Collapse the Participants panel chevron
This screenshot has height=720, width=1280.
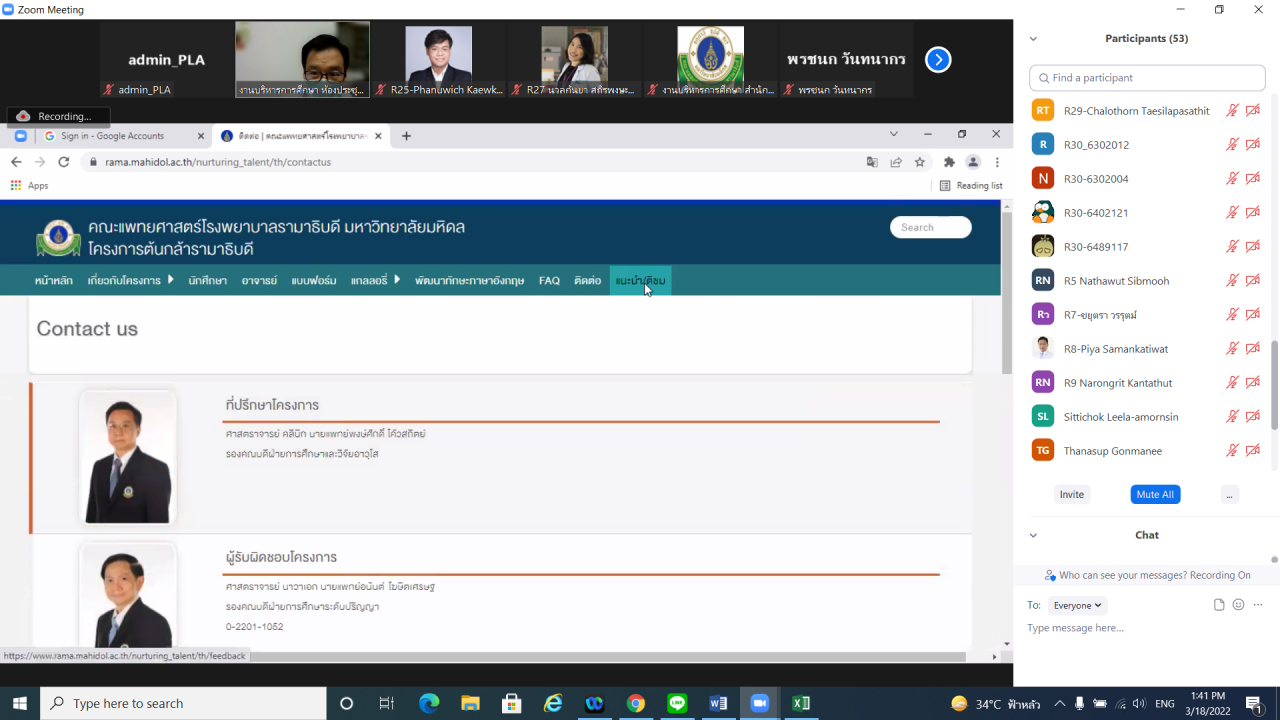click(1033, 39)
